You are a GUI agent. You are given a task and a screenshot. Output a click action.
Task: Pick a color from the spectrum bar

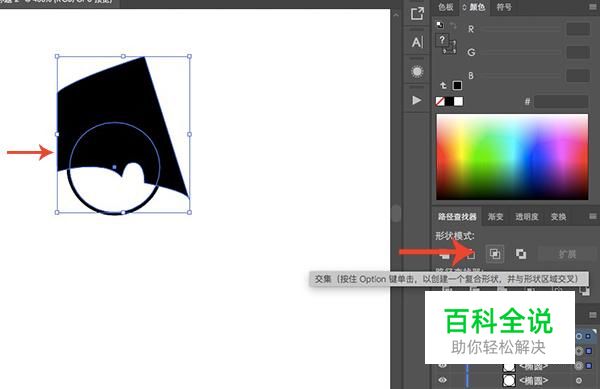coord(512,157)
